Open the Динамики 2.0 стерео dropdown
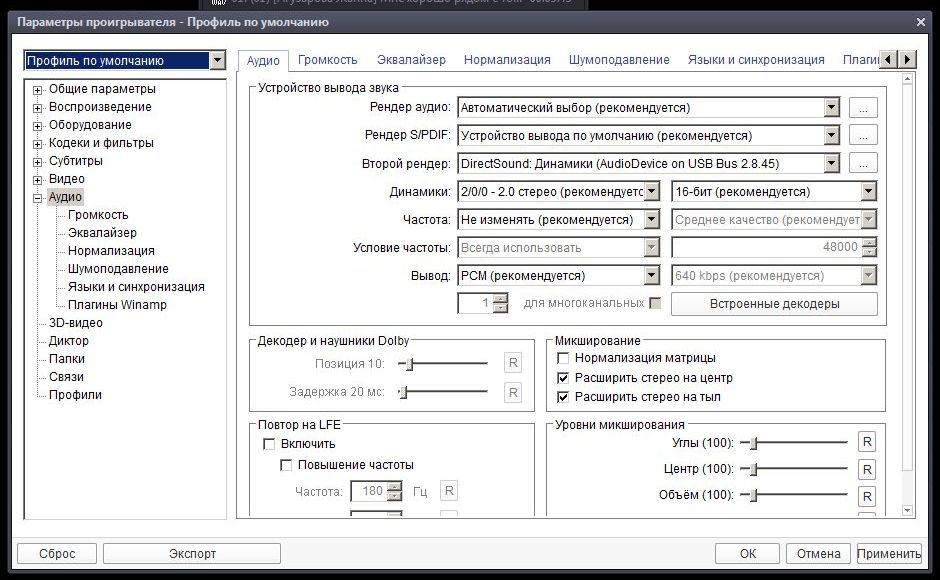Image resolution: width=940 pixels, height=580 pixels. (x=652, y=191)
